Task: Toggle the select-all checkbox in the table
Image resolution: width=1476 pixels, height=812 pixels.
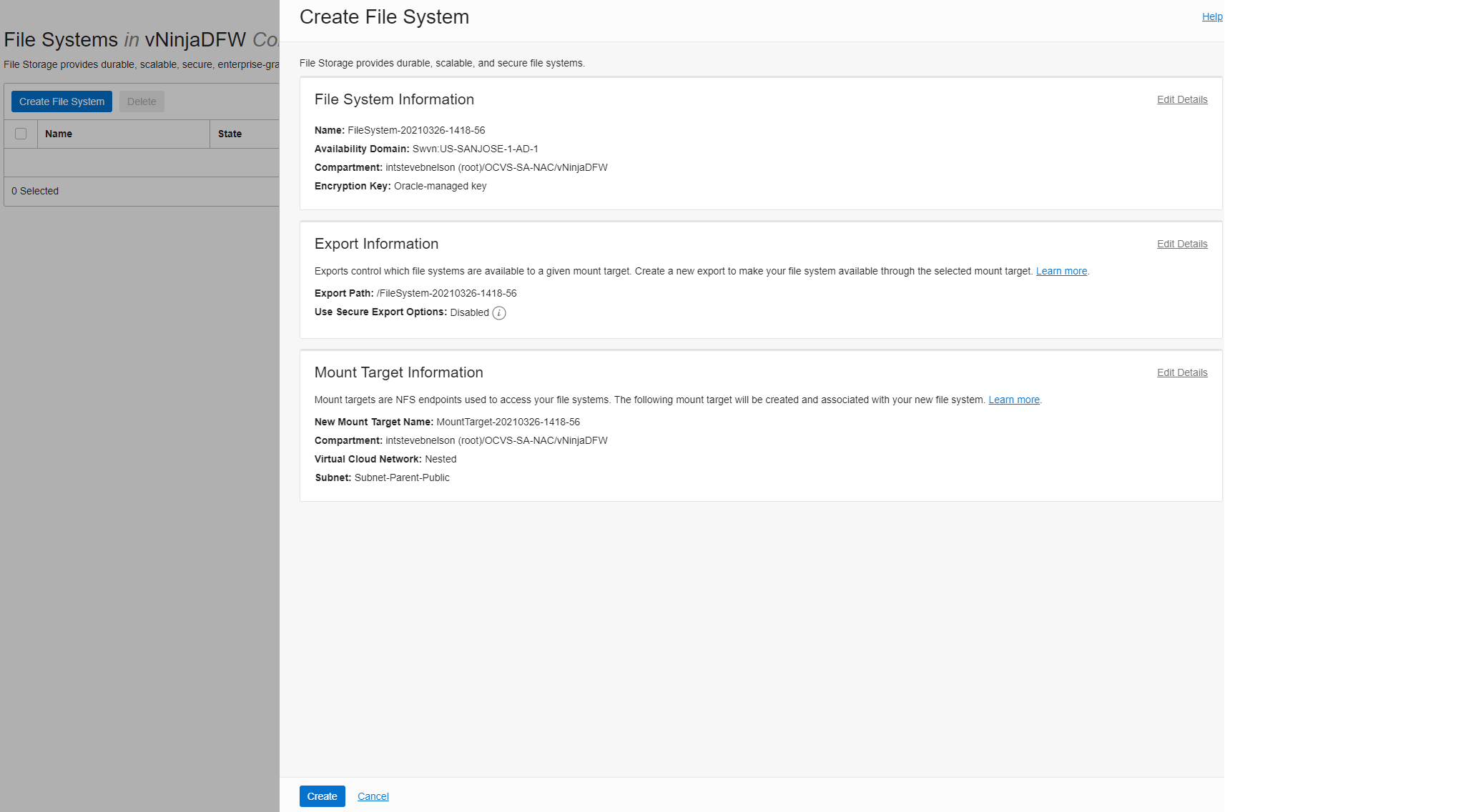Action: coord(21,134)
